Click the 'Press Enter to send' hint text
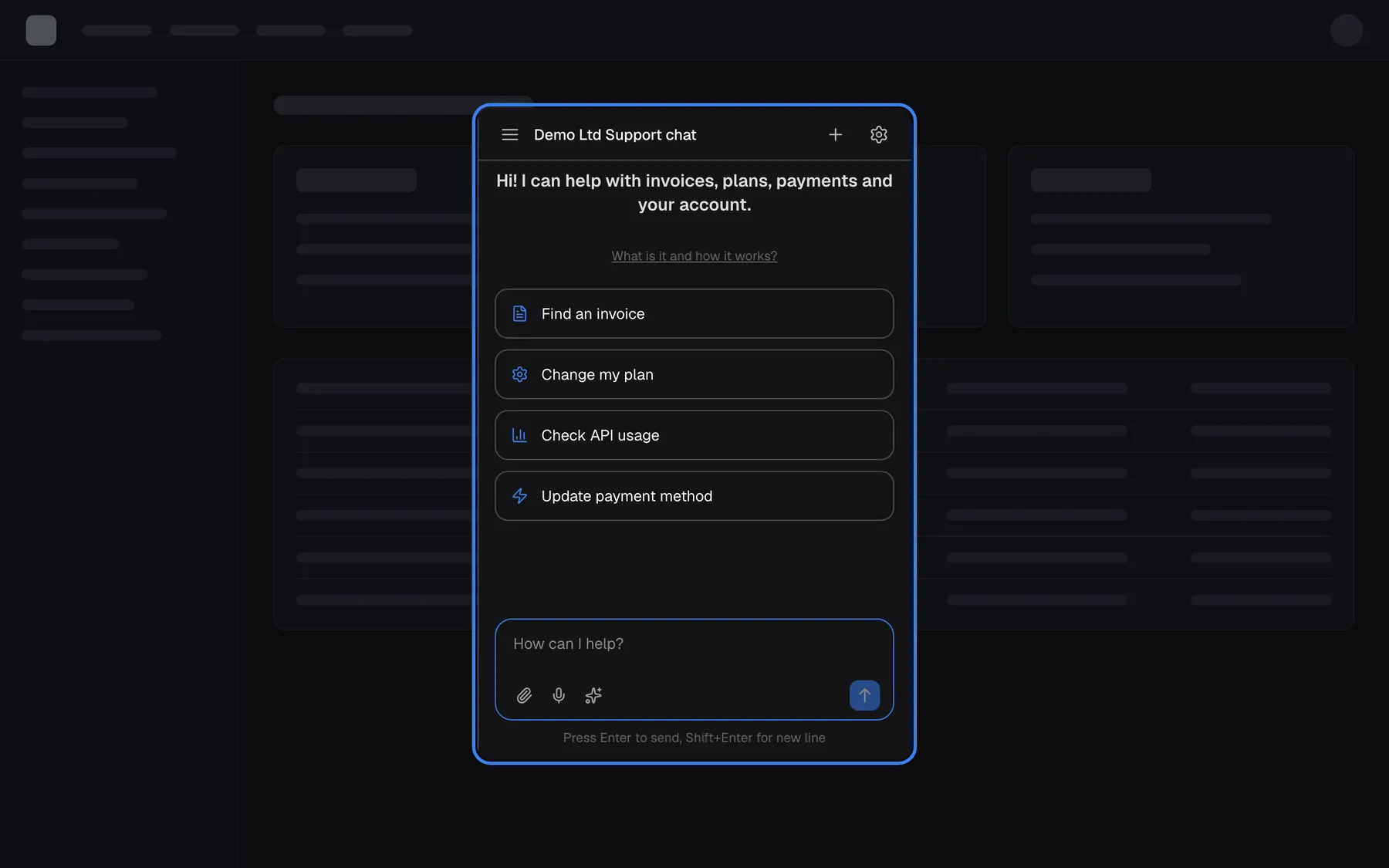 [694, 738]
